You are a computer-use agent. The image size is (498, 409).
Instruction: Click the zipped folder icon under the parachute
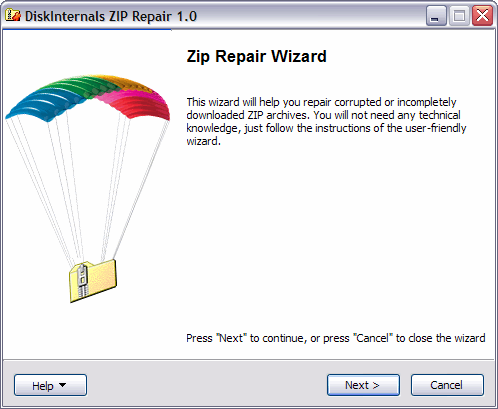click(x=93, y=281)
